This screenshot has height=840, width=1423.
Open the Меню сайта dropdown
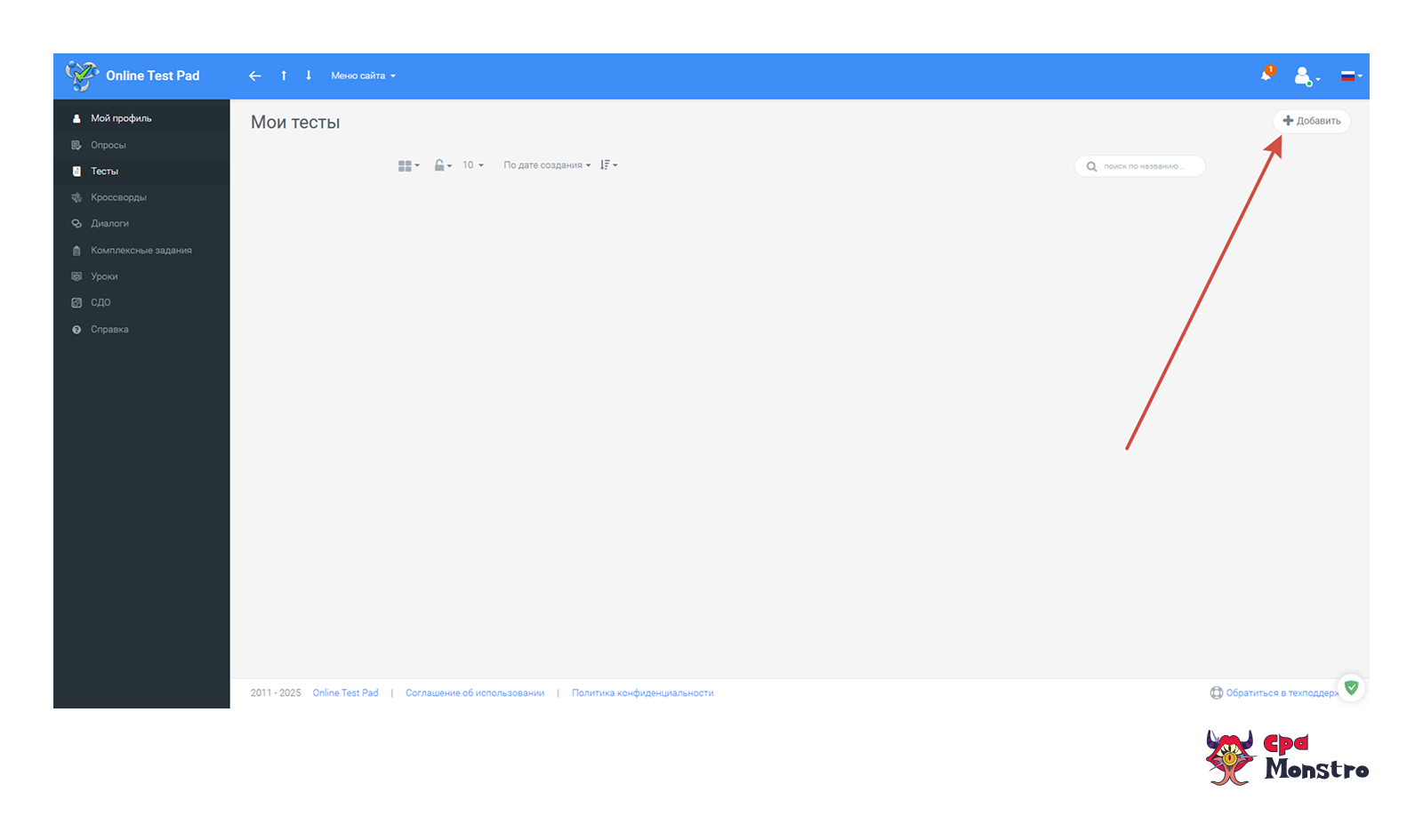coord(363,76)
